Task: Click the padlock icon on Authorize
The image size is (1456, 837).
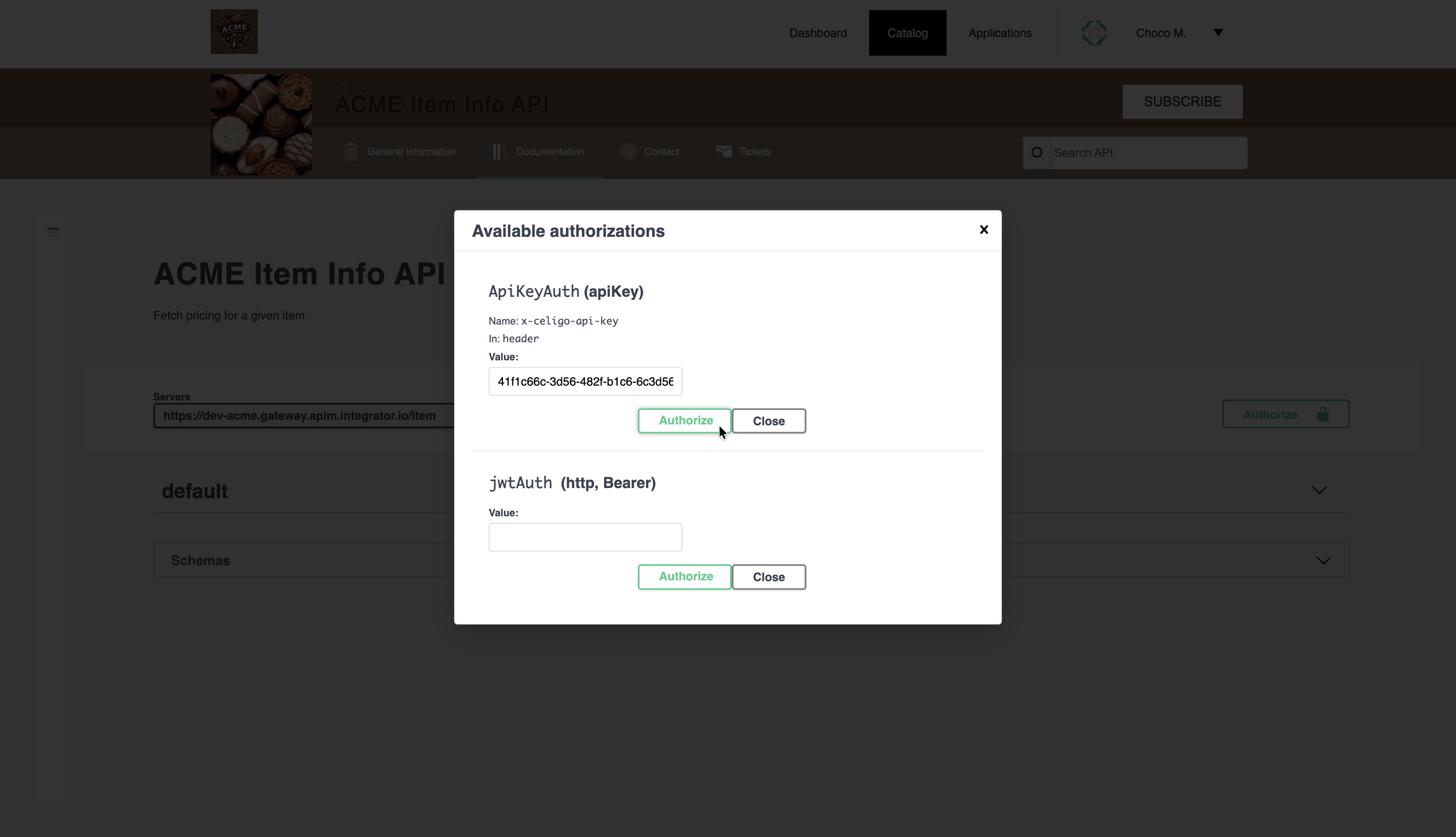Action: (1323, 414)
